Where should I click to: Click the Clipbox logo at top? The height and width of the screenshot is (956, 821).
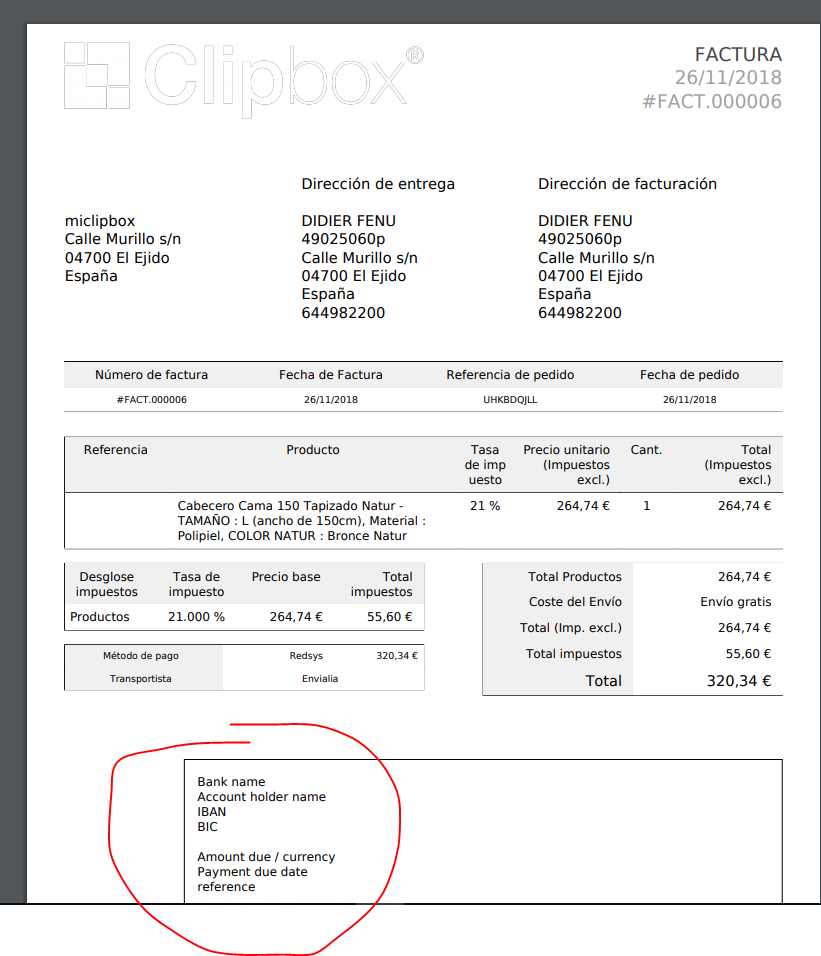pyautogui.click(x=243, y=79)
